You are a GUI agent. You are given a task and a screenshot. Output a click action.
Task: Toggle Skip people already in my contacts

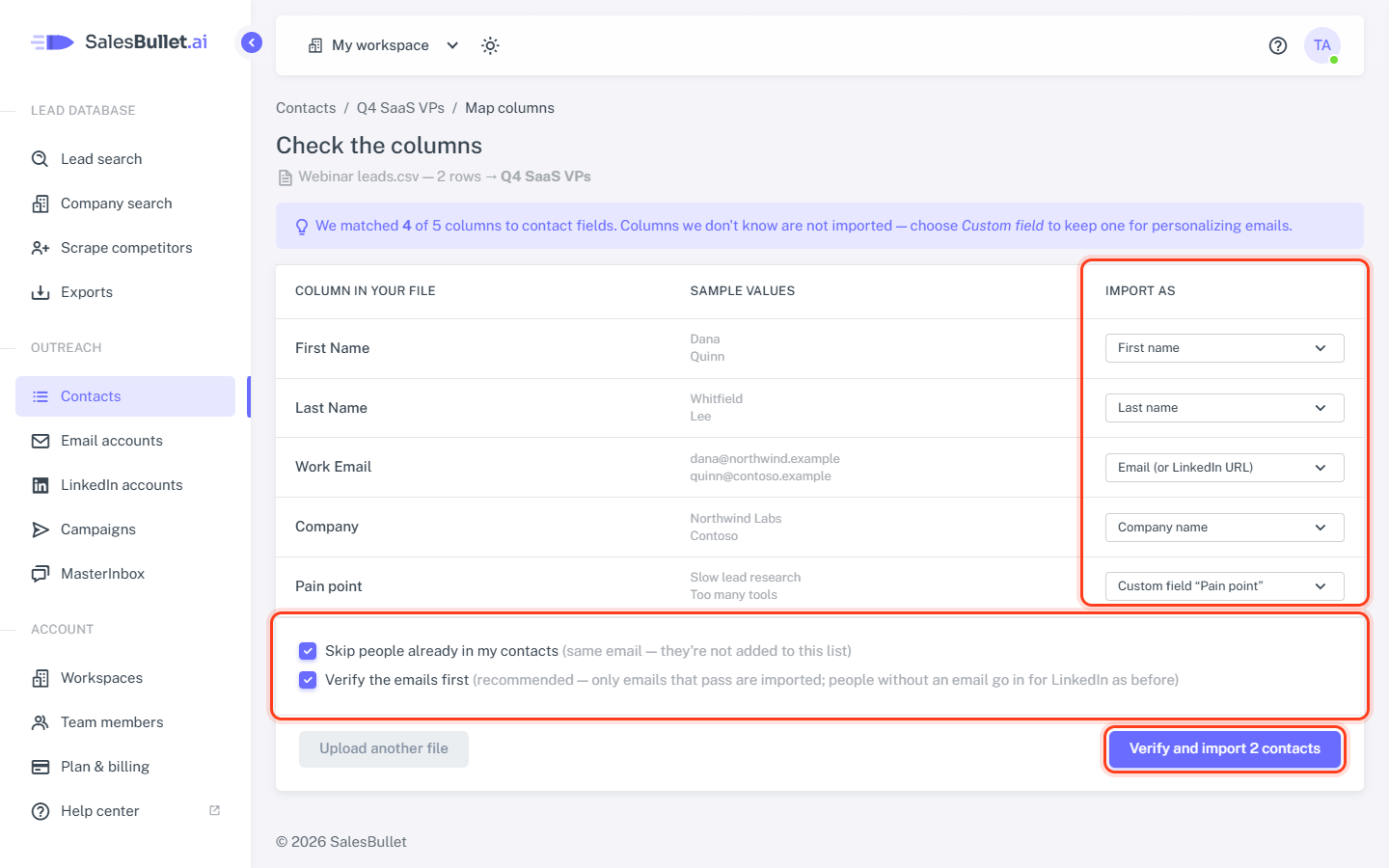pos(308,651)
